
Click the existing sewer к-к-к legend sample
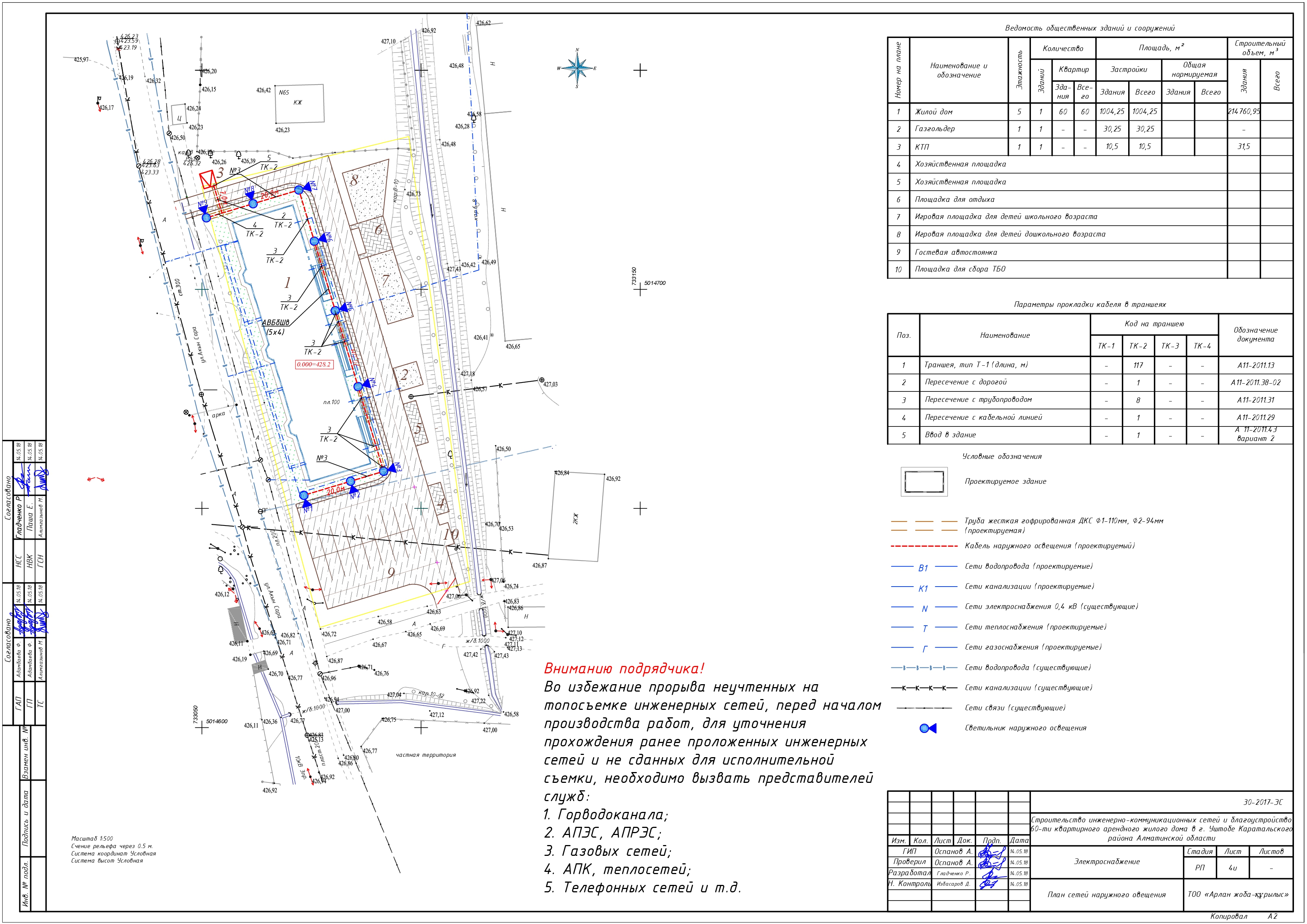coord(924,688)
